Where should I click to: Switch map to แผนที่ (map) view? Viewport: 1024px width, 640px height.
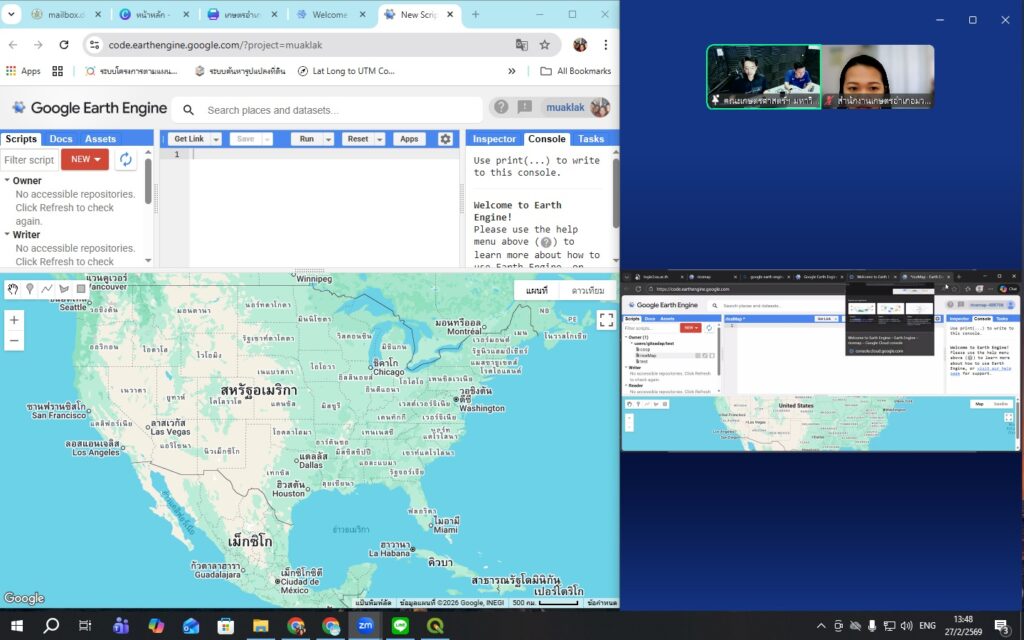(x=537, y=290)
